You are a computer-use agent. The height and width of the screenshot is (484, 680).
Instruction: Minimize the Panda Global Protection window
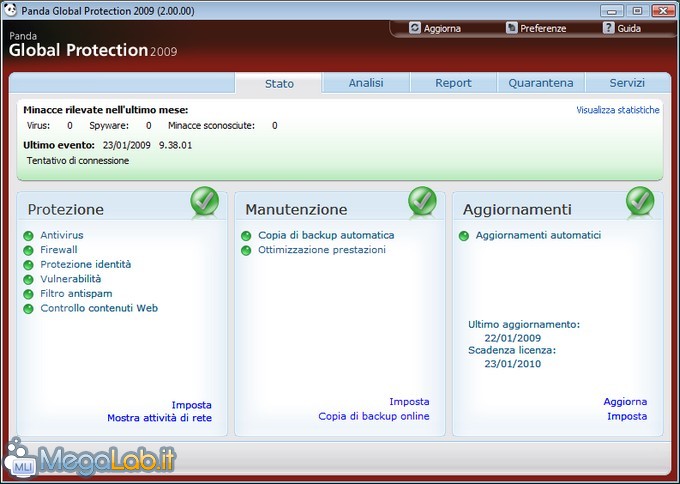point(612,11)
